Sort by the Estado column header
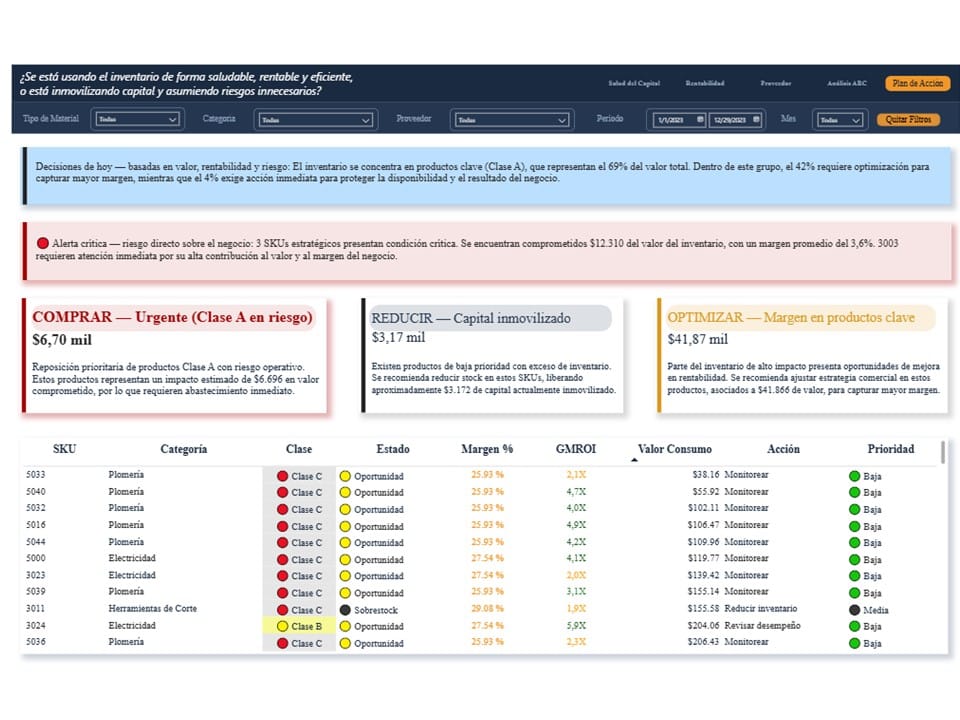The image size is (960, 720). [393, 449]
